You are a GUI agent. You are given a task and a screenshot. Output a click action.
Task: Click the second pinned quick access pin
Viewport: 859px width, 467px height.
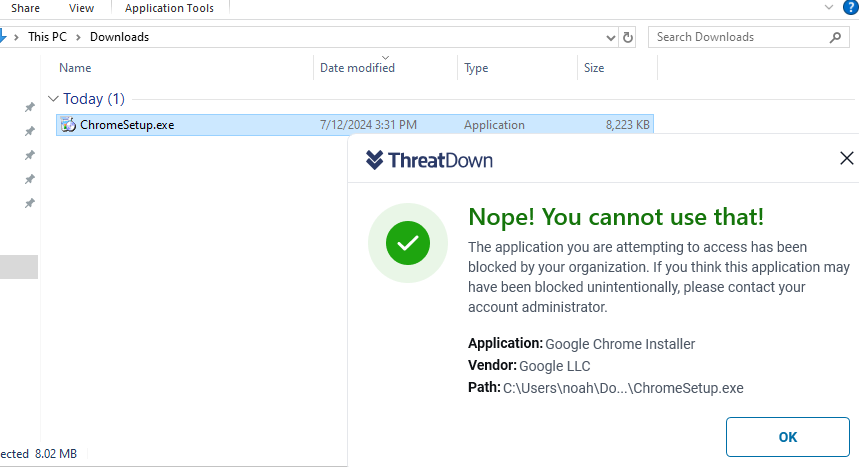tap(30, 131)
